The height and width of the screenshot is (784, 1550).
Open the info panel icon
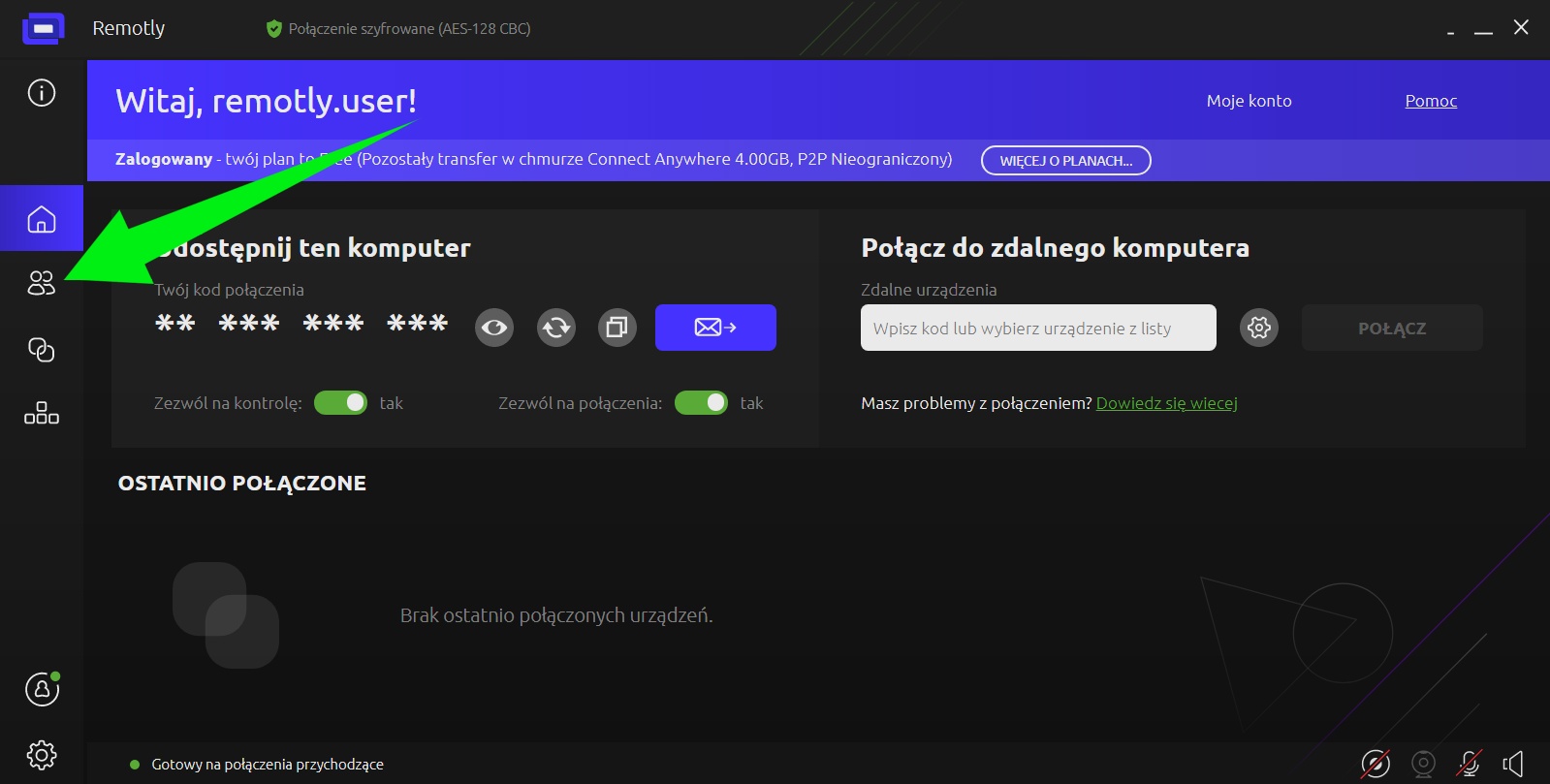[x=41, y=93]
